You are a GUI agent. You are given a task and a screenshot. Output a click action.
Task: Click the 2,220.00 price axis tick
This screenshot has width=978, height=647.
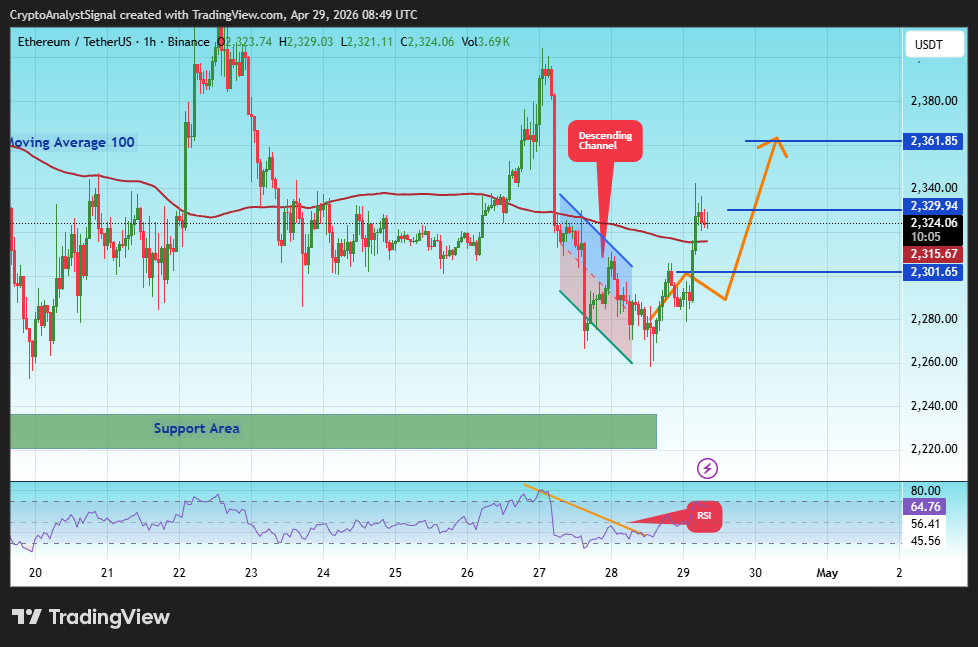[x=934, y=449]
